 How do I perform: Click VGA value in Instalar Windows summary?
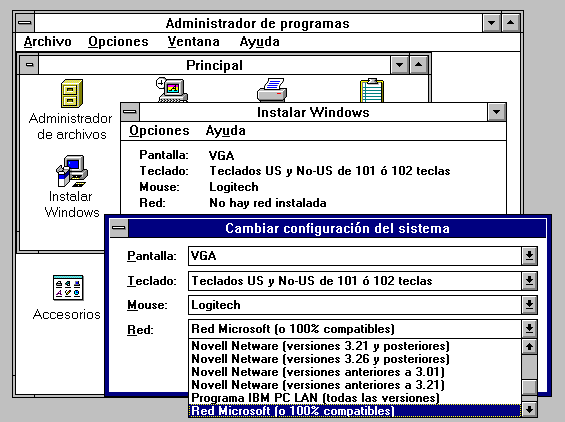pyautogui.click(x=221, y=156)
